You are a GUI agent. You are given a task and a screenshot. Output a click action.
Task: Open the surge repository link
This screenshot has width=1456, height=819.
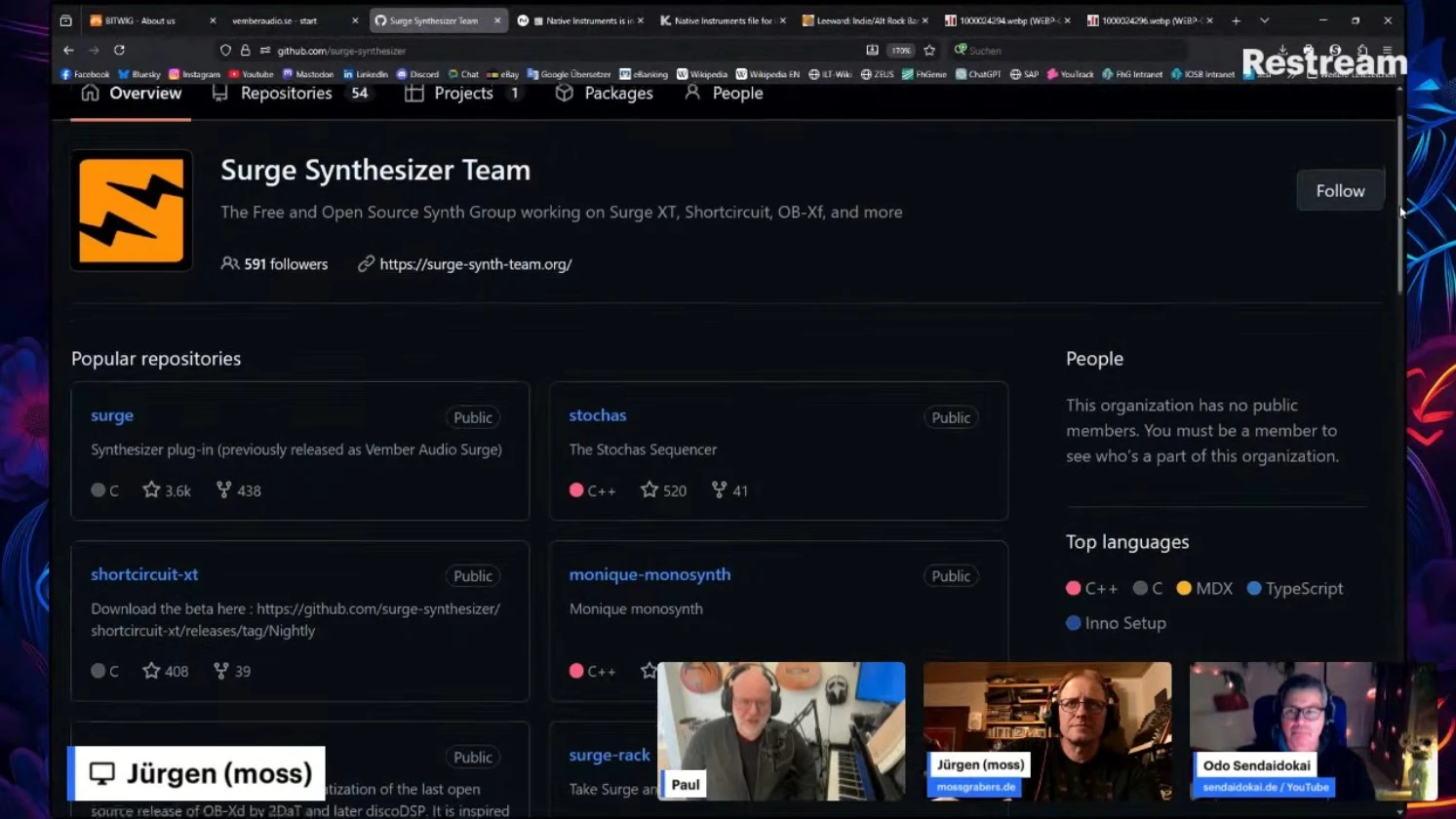pos(112,415)
